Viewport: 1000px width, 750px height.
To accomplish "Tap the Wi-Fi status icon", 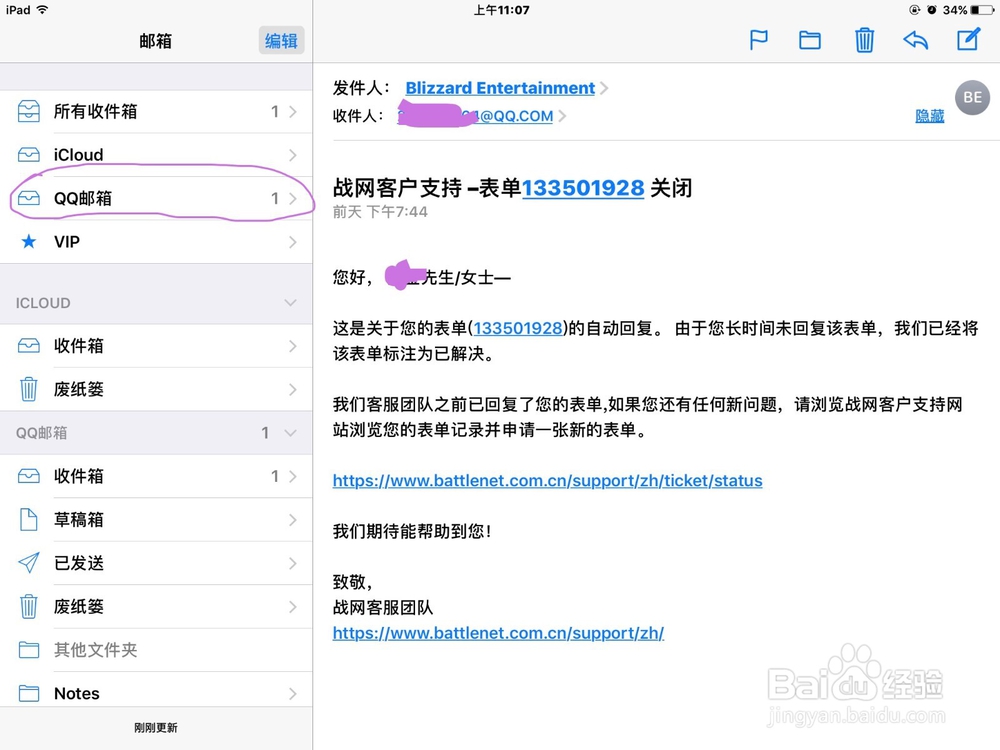I will click(x=43, y=10).
